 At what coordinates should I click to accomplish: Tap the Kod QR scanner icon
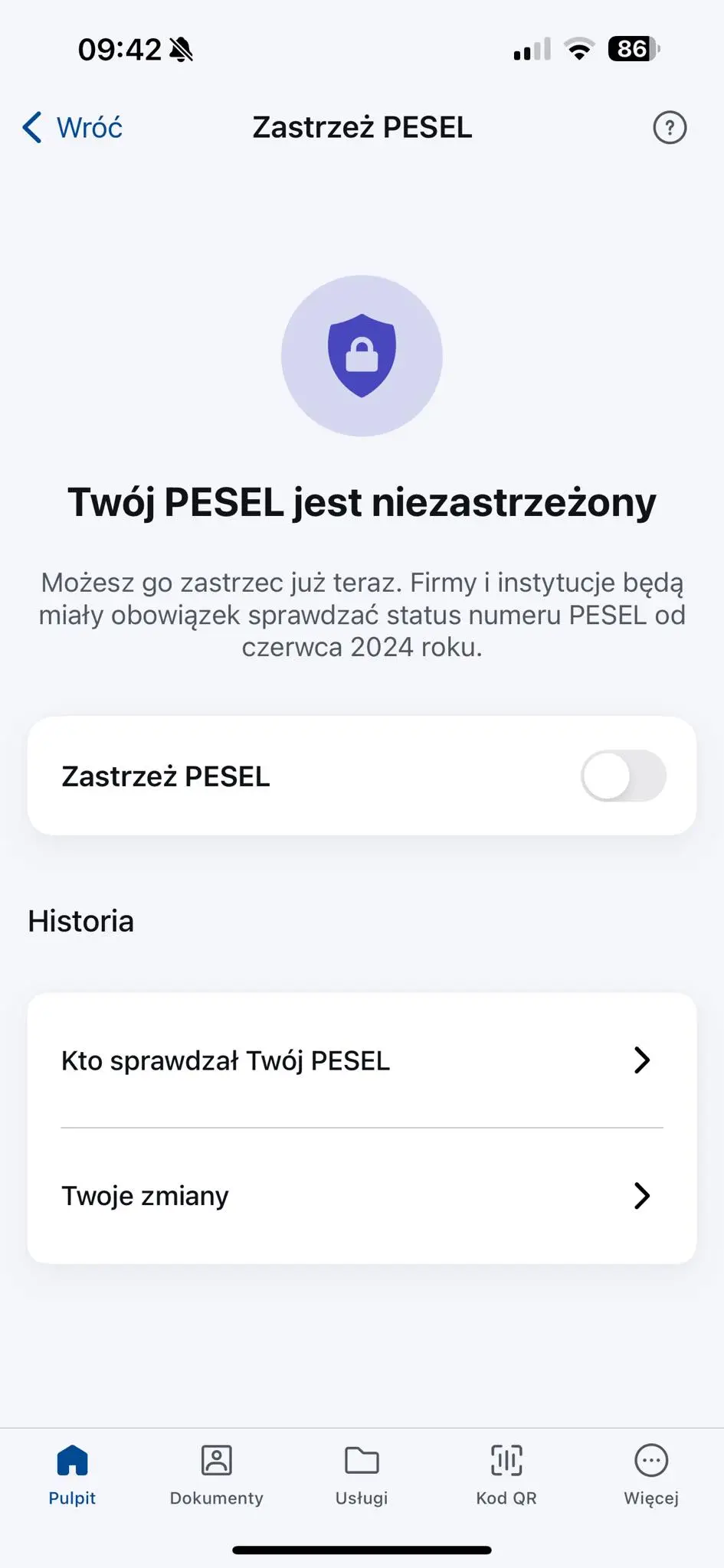tap(506, 1460)
